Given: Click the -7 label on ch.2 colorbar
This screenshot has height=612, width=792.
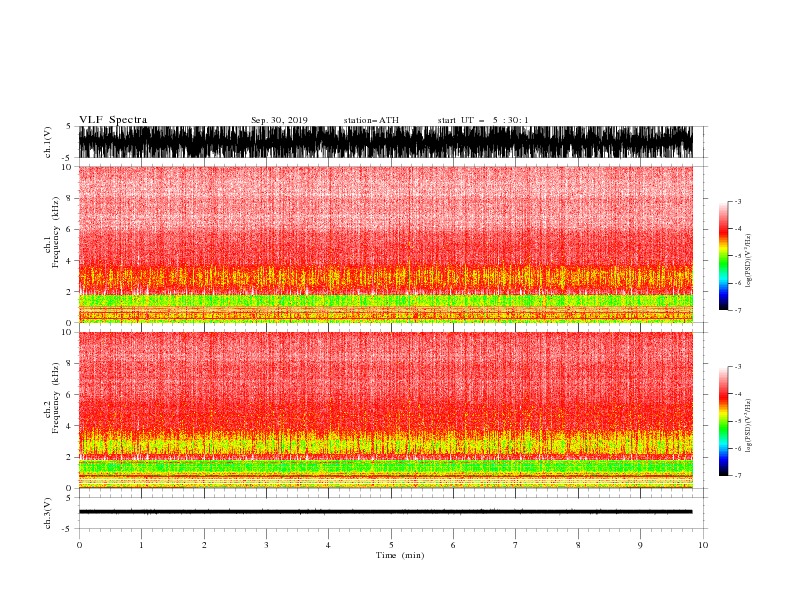Looking at the screenshot, I should tap(737, 475).
